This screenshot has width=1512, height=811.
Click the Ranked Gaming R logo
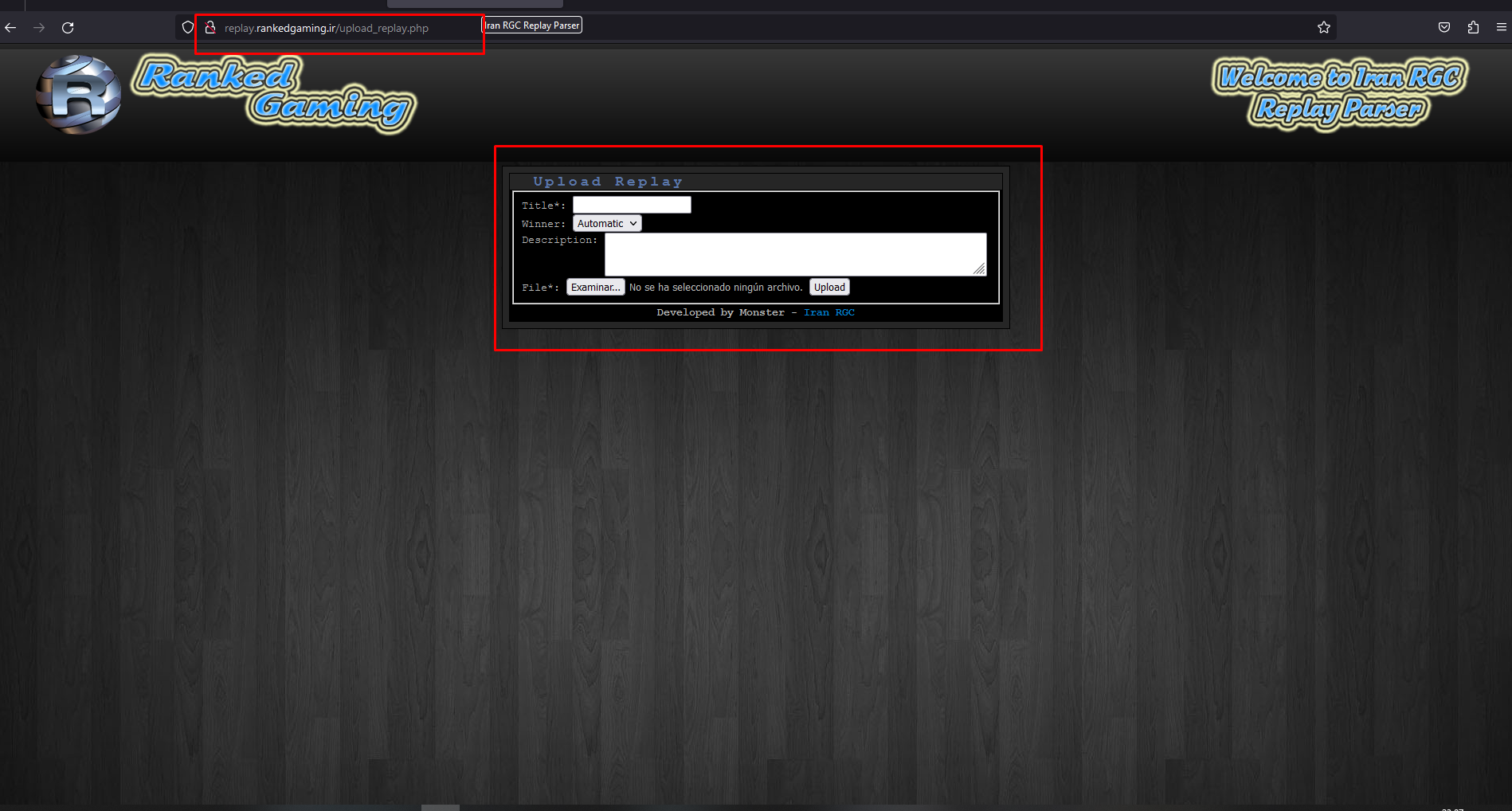click(78, 94)
